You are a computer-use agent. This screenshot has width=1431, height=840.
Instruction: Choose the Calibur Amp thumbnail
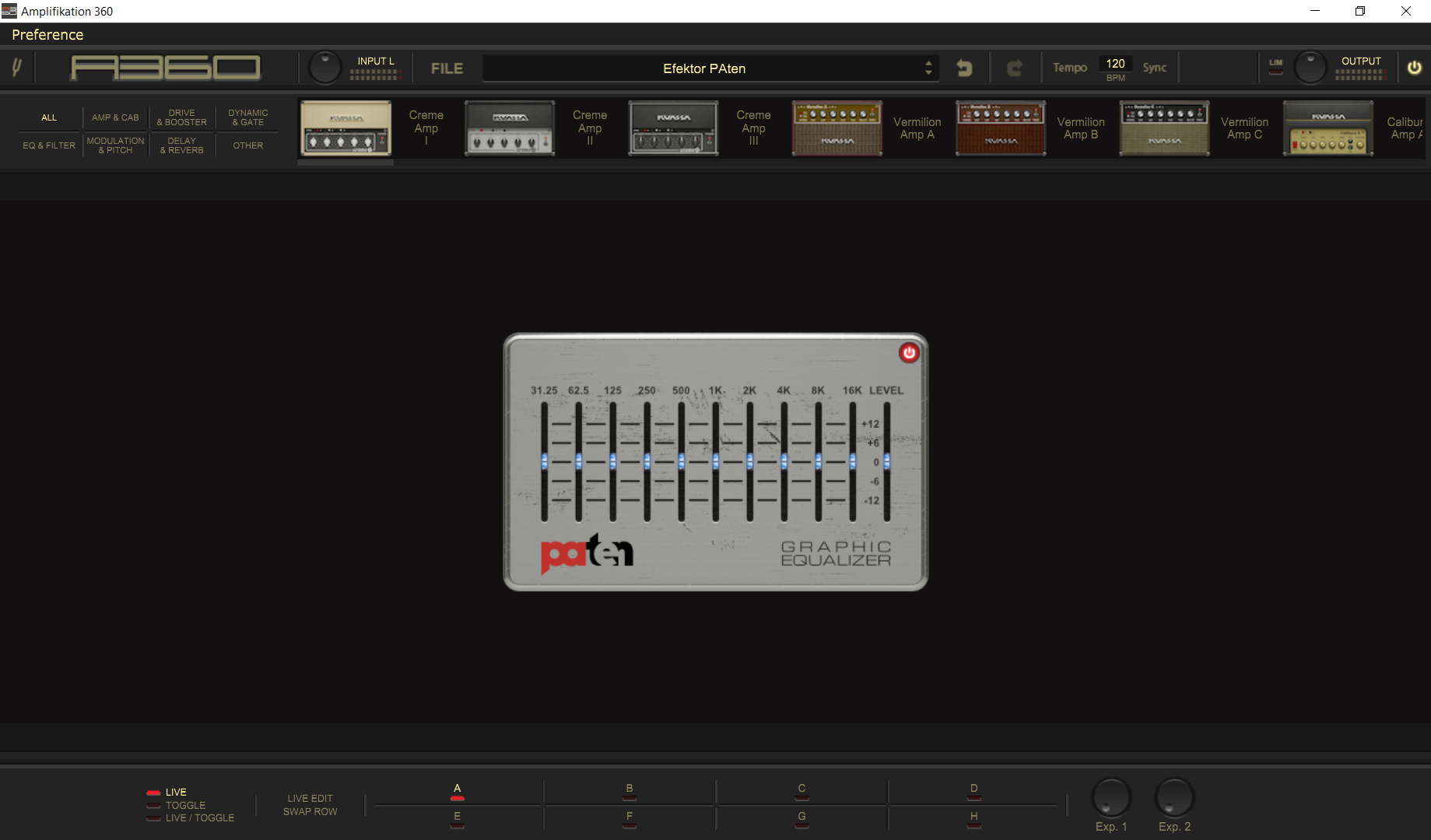pos(1328,128)
